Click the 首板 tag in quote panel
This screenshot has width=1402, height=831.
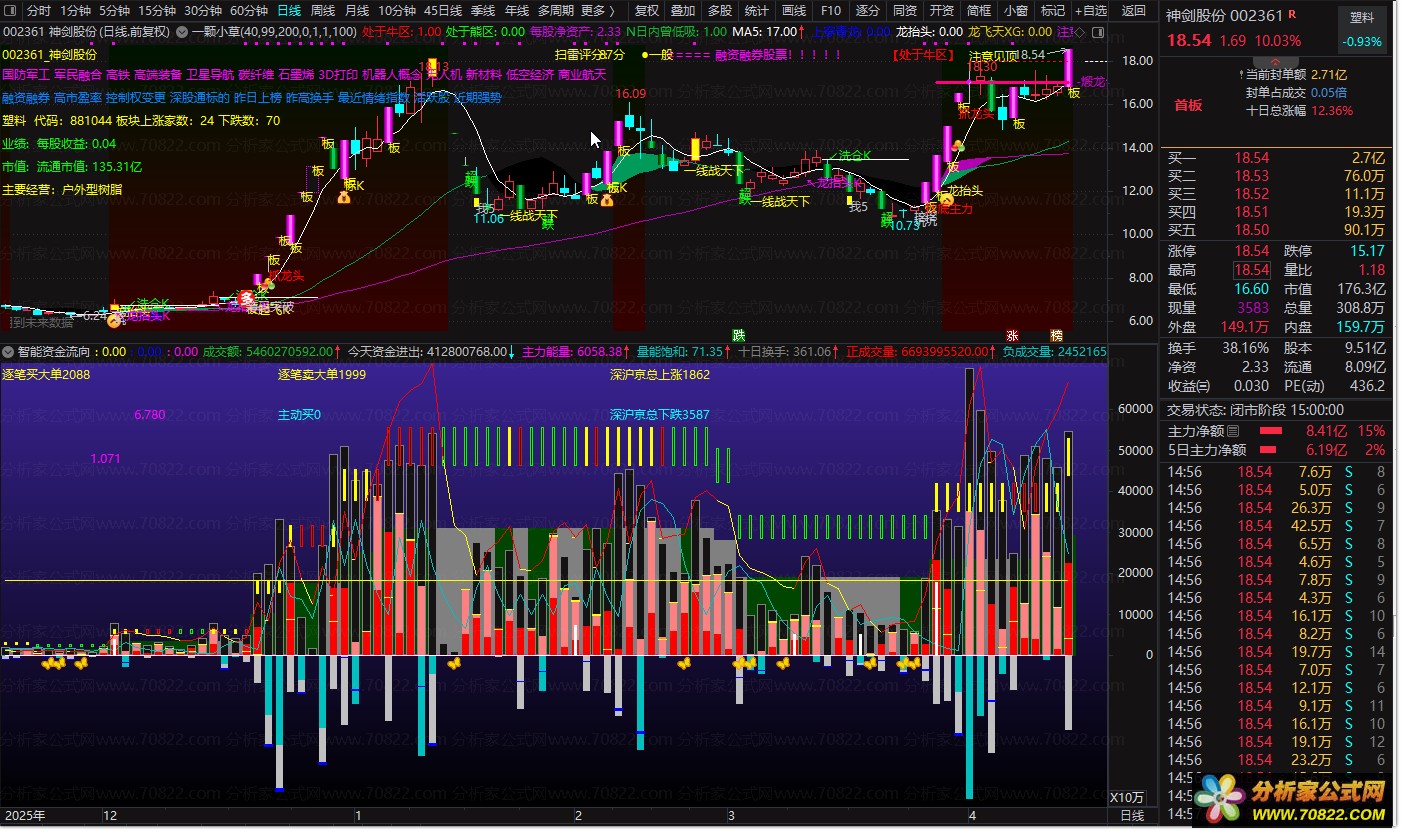point(1188,105)
